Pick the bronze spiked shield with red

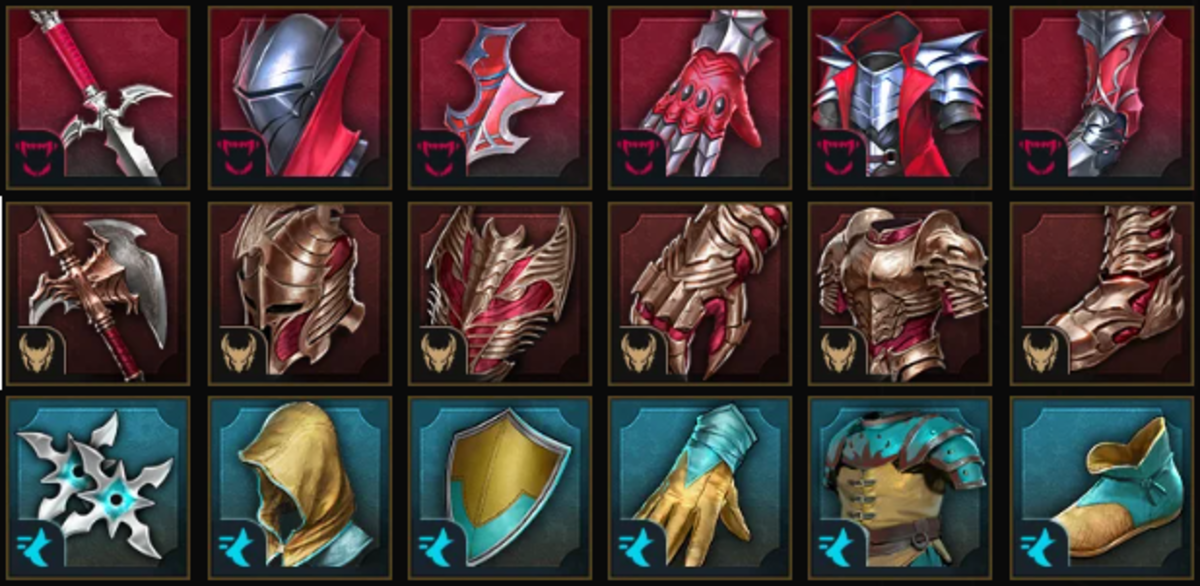coord(499,293)
